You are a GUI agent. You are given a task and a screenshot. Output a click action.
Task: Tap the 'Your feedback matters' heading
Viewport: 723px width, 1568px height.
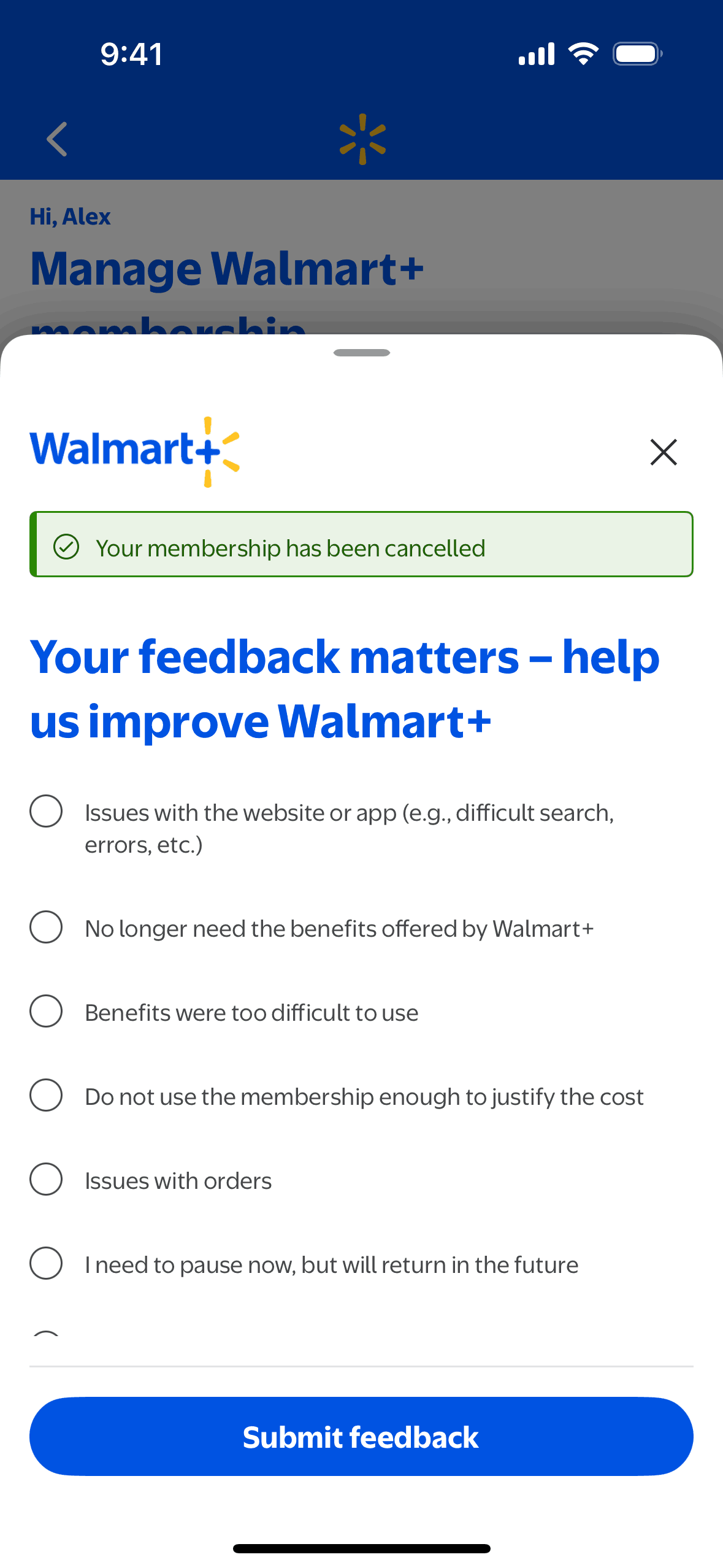coord(345,688)
